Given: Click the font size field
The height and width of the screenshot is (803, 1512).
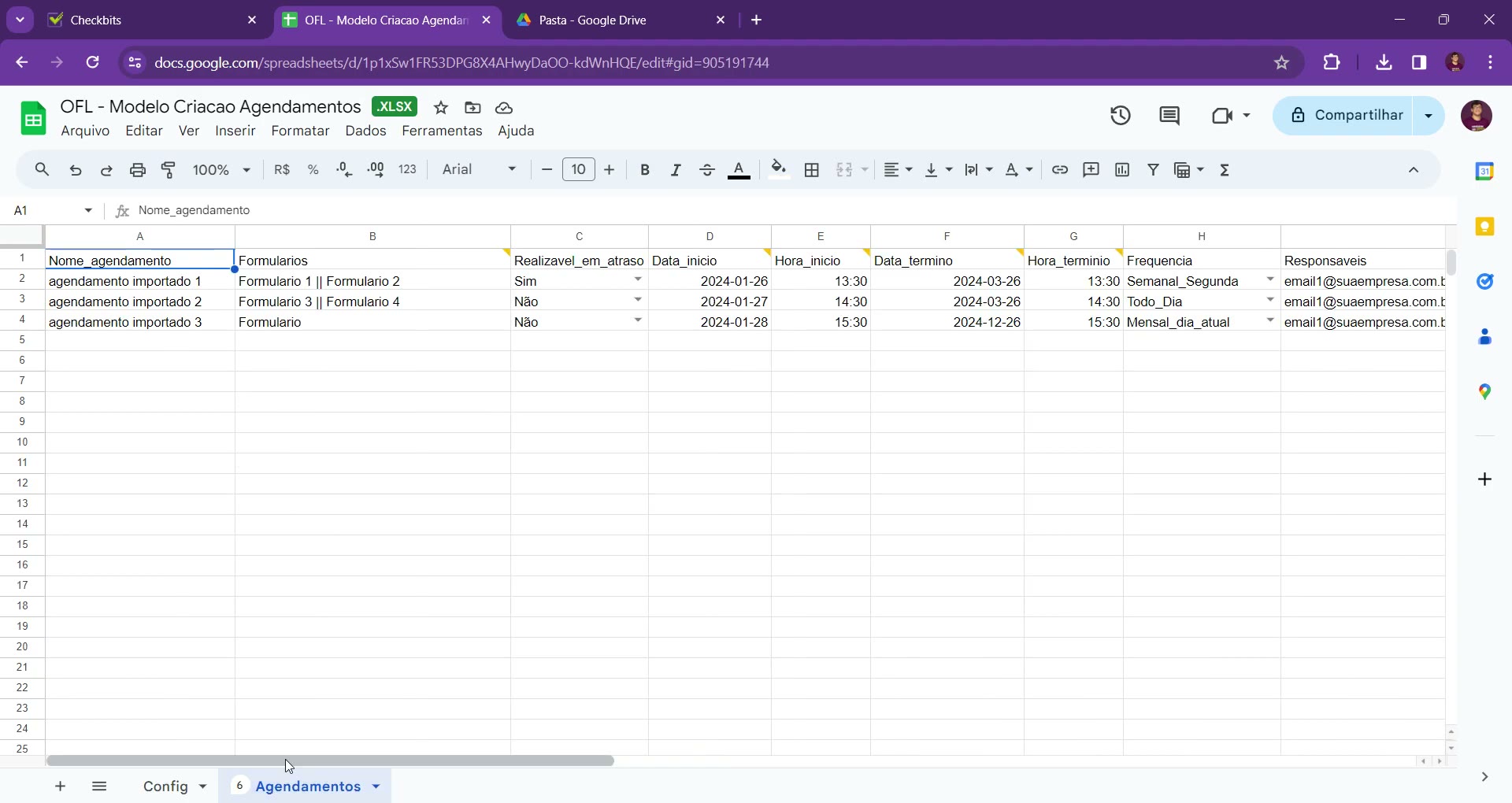Looking at the screenshot, I should [x=579, y=170].
